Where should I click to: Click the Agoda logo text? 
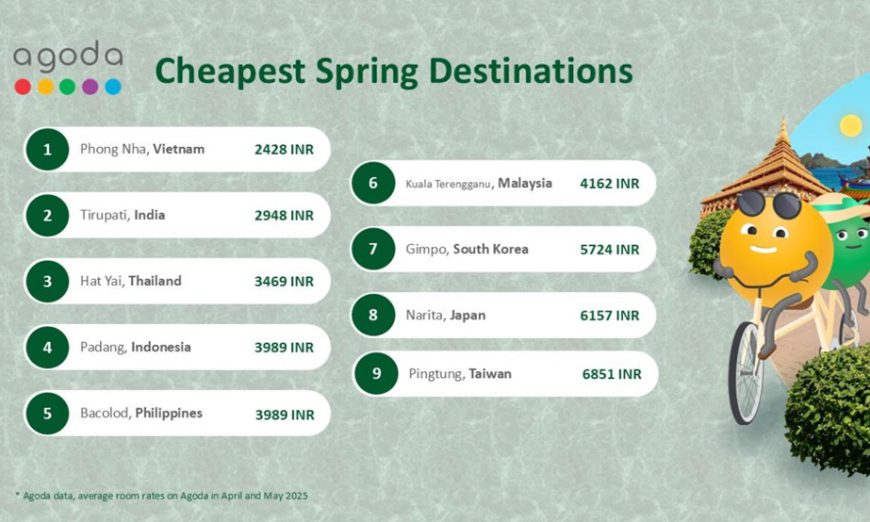pyautogui.click(x=68, y=56)
